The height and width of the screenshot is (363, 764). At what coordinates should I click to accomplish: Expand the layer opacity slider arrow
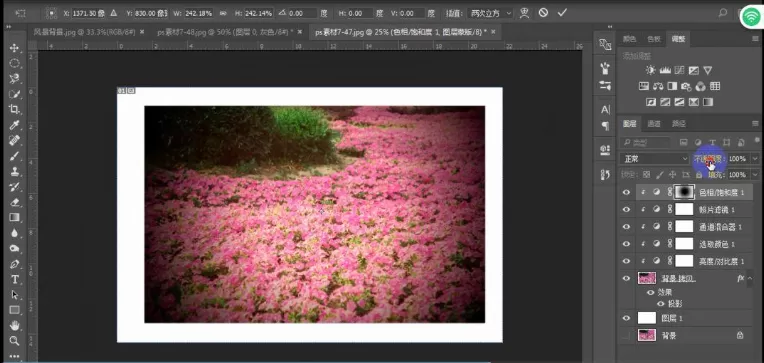click(755, 159)
